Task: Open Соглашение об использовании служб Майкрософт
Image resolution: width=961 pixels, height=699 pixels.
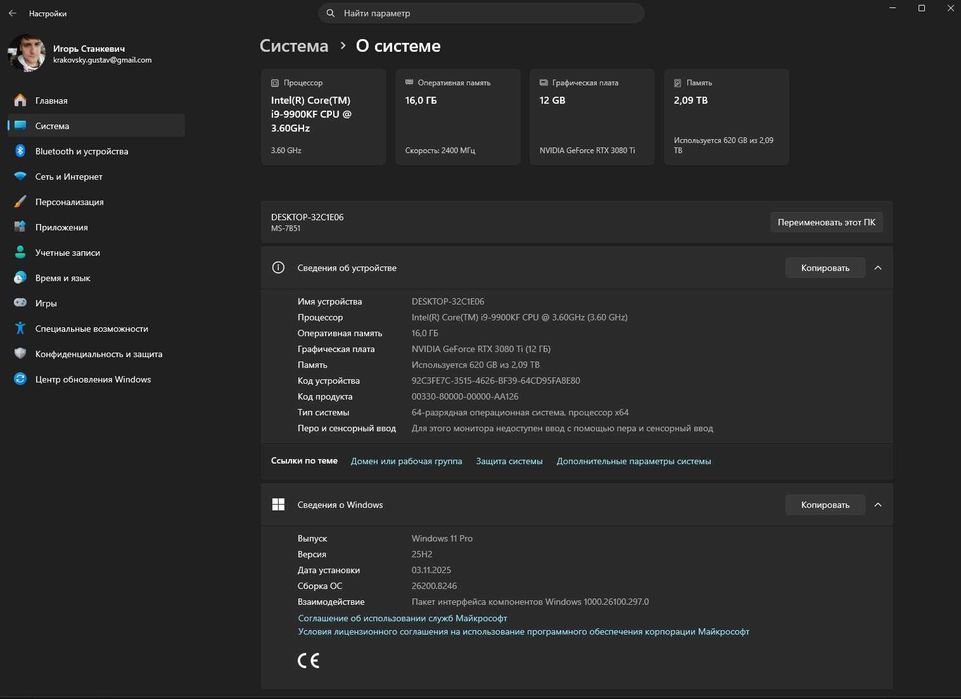Action: tap(402, 618)
